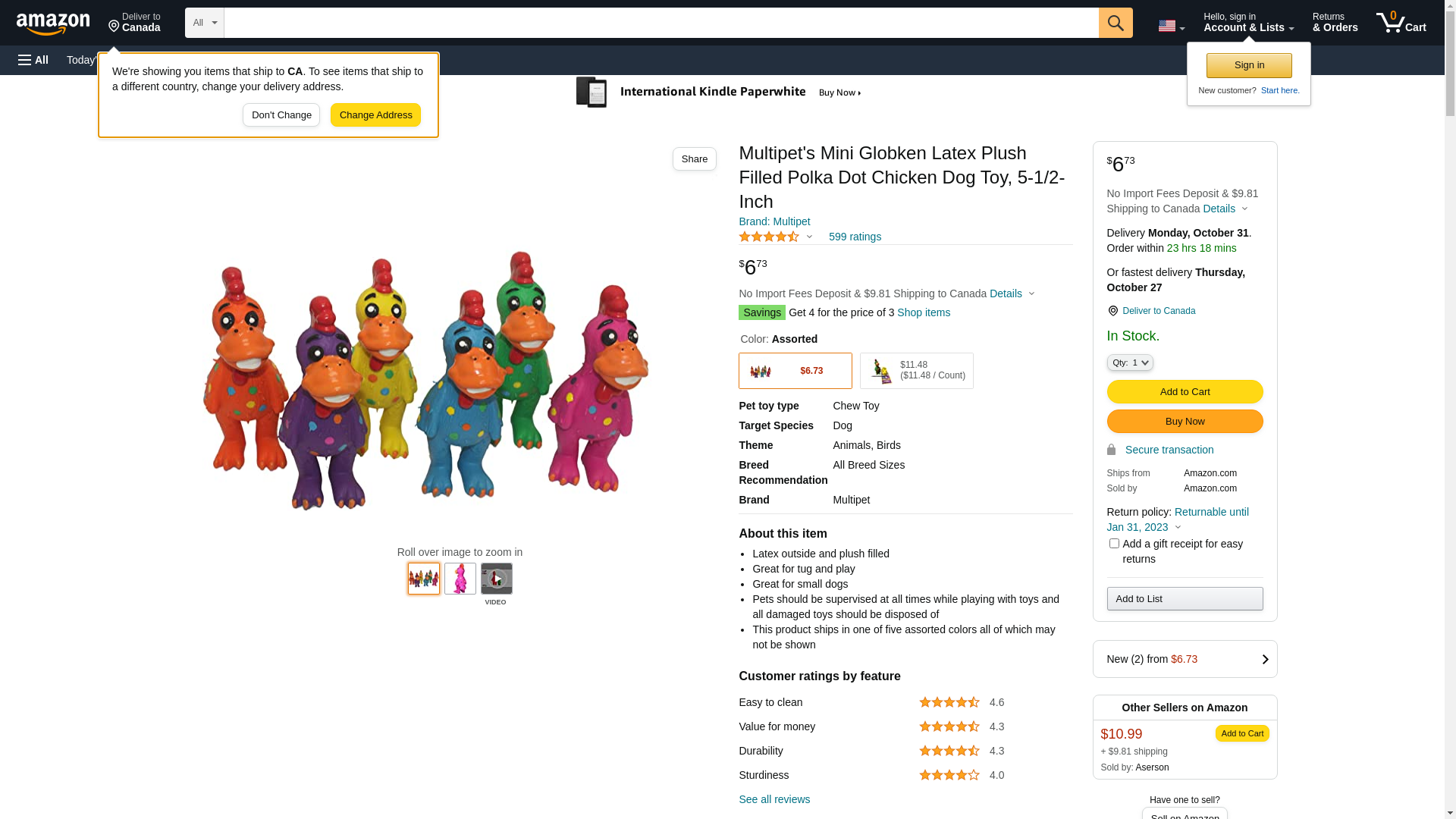Select the $11.48 color variant
The image size is (1456, 819).
click(x=916, y=371)
